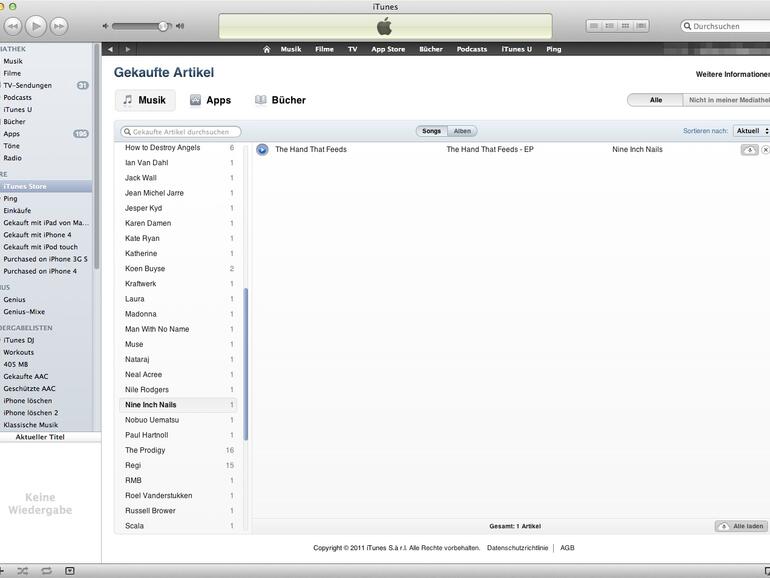The width and height of the screenshot is (770, 578).
Task: Go forward in iTunes Store navigation
Action: tap(128, 49)
